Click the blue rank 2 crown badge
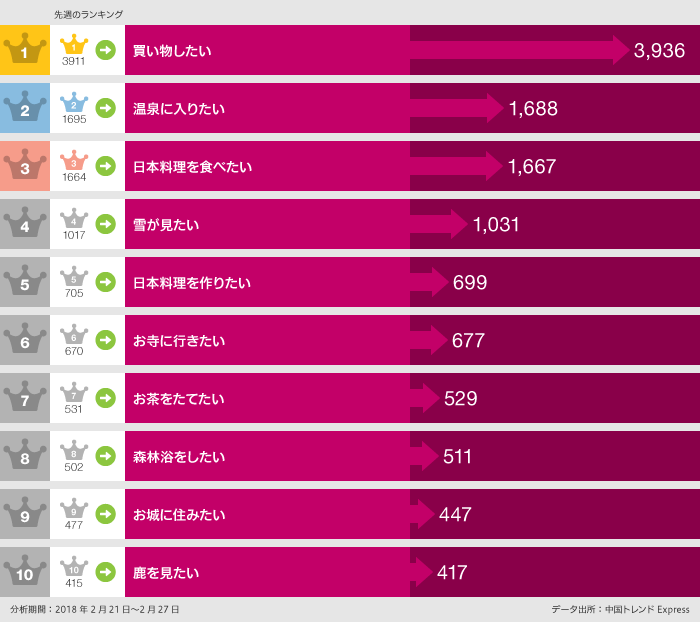 25,108
